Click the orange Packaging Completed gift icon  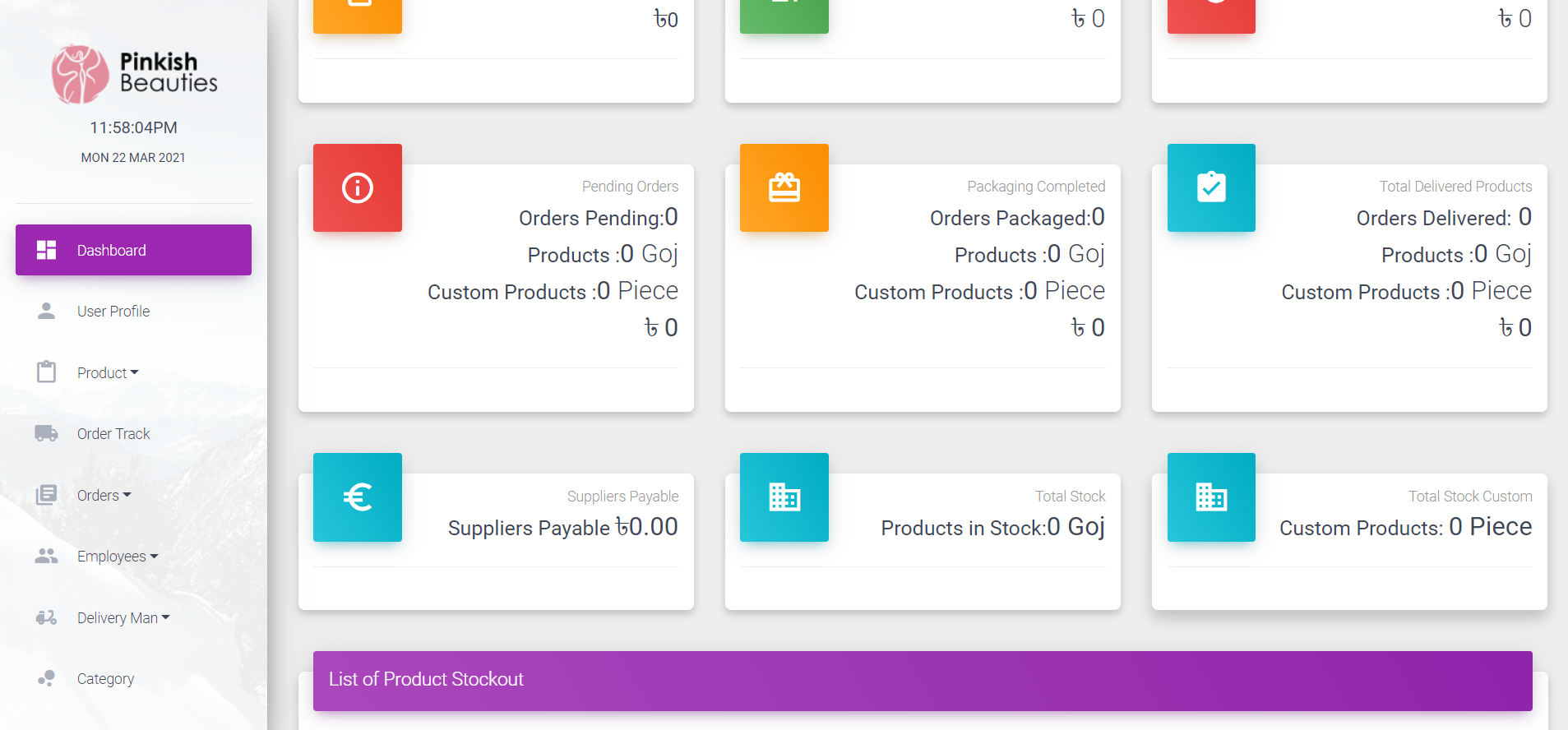[784, 188]
